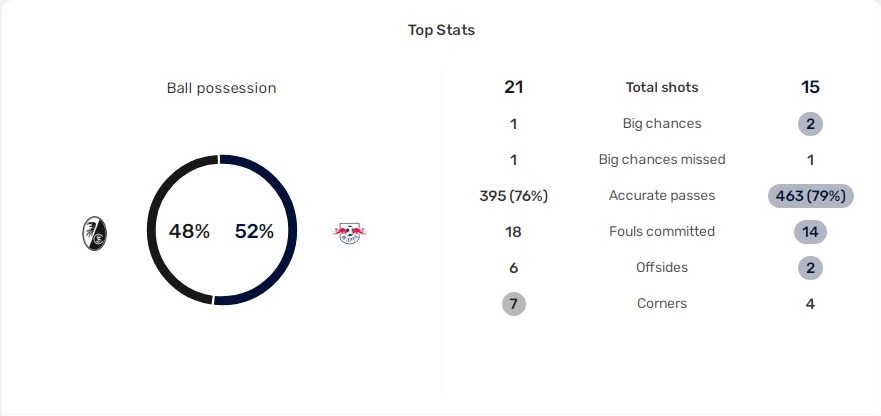Click the Ball possession label

pos(221,88)
